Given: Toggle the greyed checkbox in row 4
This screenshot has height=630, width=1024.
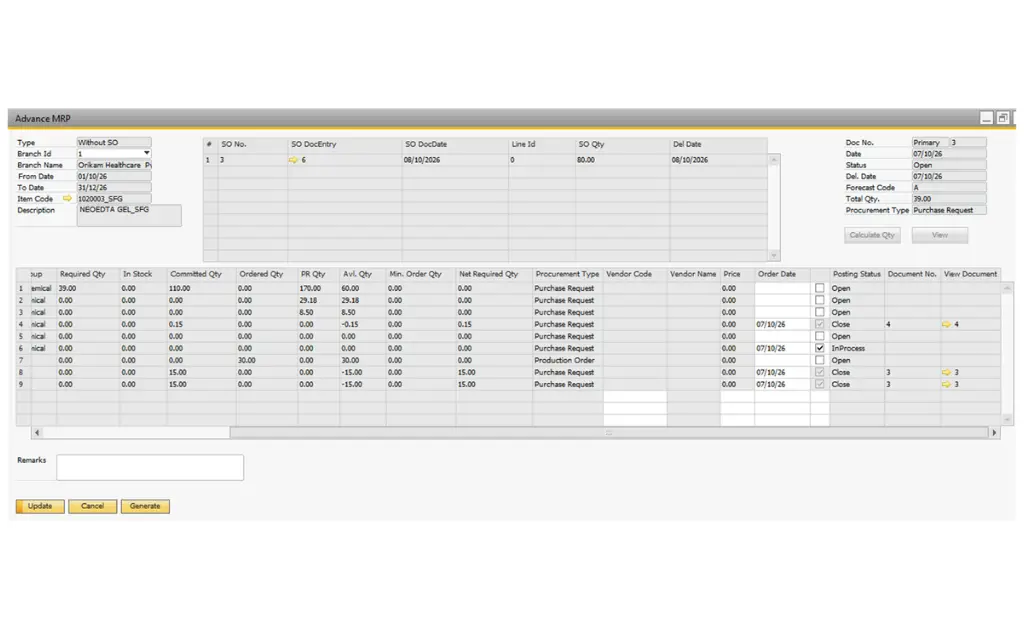Looking at the screenshot, I should (x=820, y=324).
